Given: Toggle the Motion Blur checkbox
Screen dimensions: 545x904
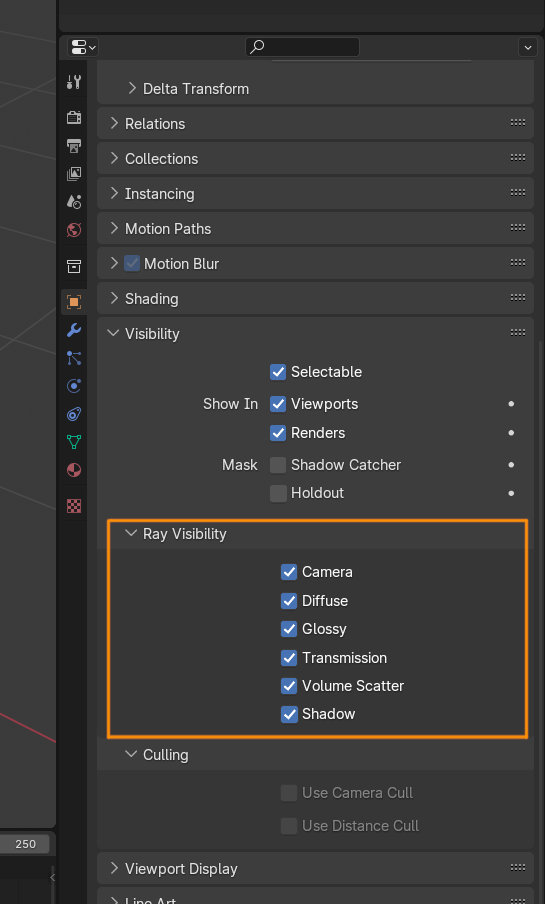Looking at the screenshot, I should pyautogui.click(x=132, y=263).
